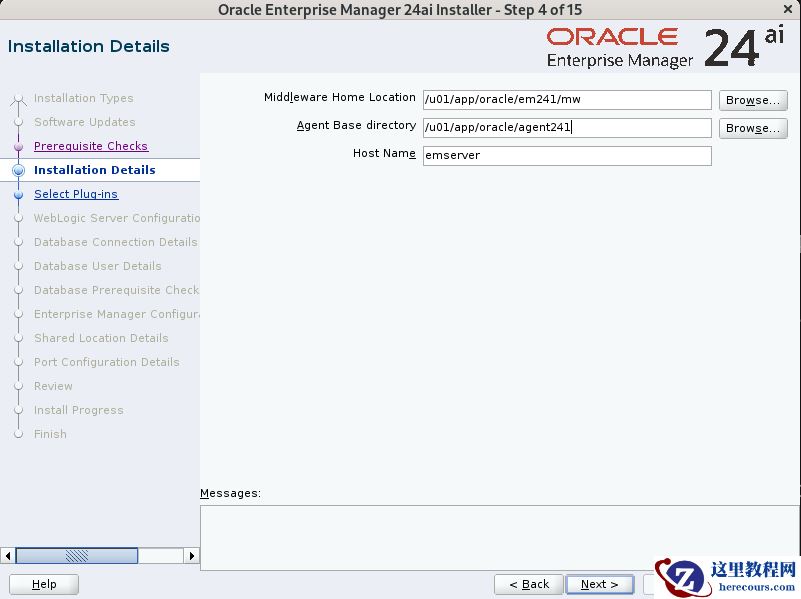801x599 pixels.
Task: Click the Installation Details step bullet icon
Action: coord(18,170)
